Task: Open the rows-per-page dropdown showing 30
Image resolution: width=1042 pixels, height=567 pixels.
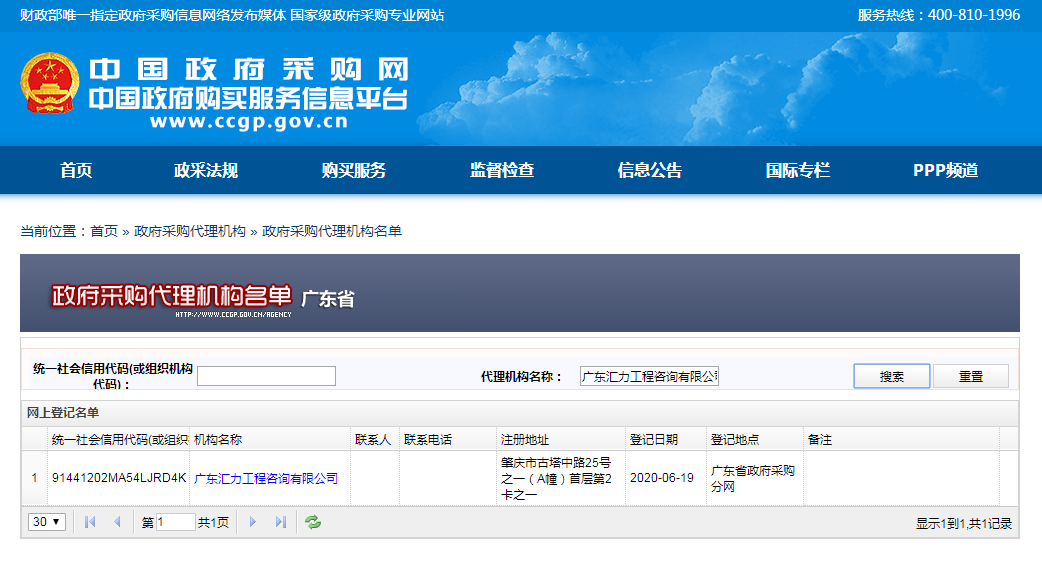Action: pos(46,522)
